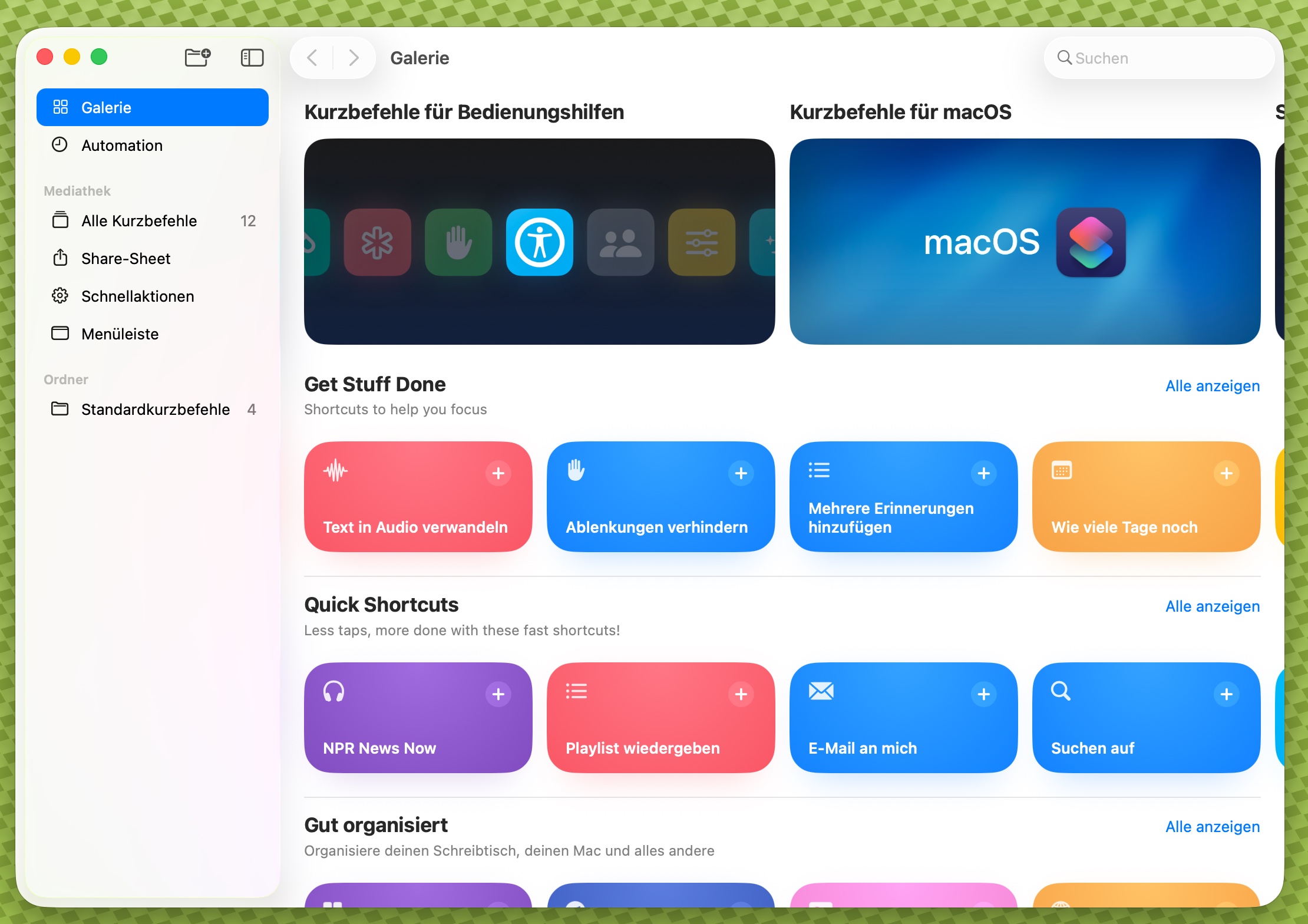Click the folder icon beside Standardkurzbefehle
Screen dimensions: 1308x924
(60, 408)
